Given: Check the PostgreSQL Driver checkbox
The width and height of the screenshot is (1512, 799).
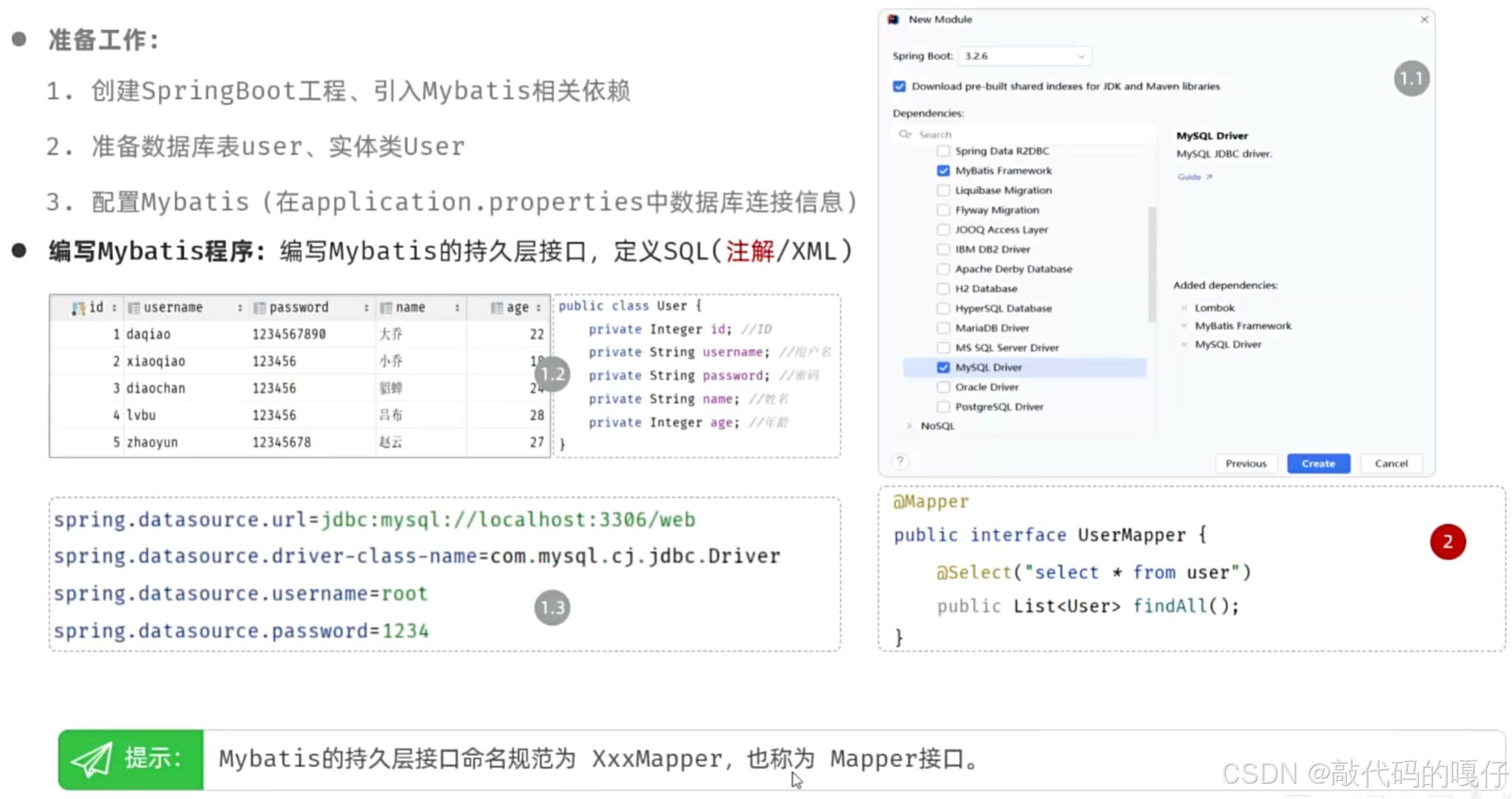Looking at the screenshot, I should click(943, 407).
